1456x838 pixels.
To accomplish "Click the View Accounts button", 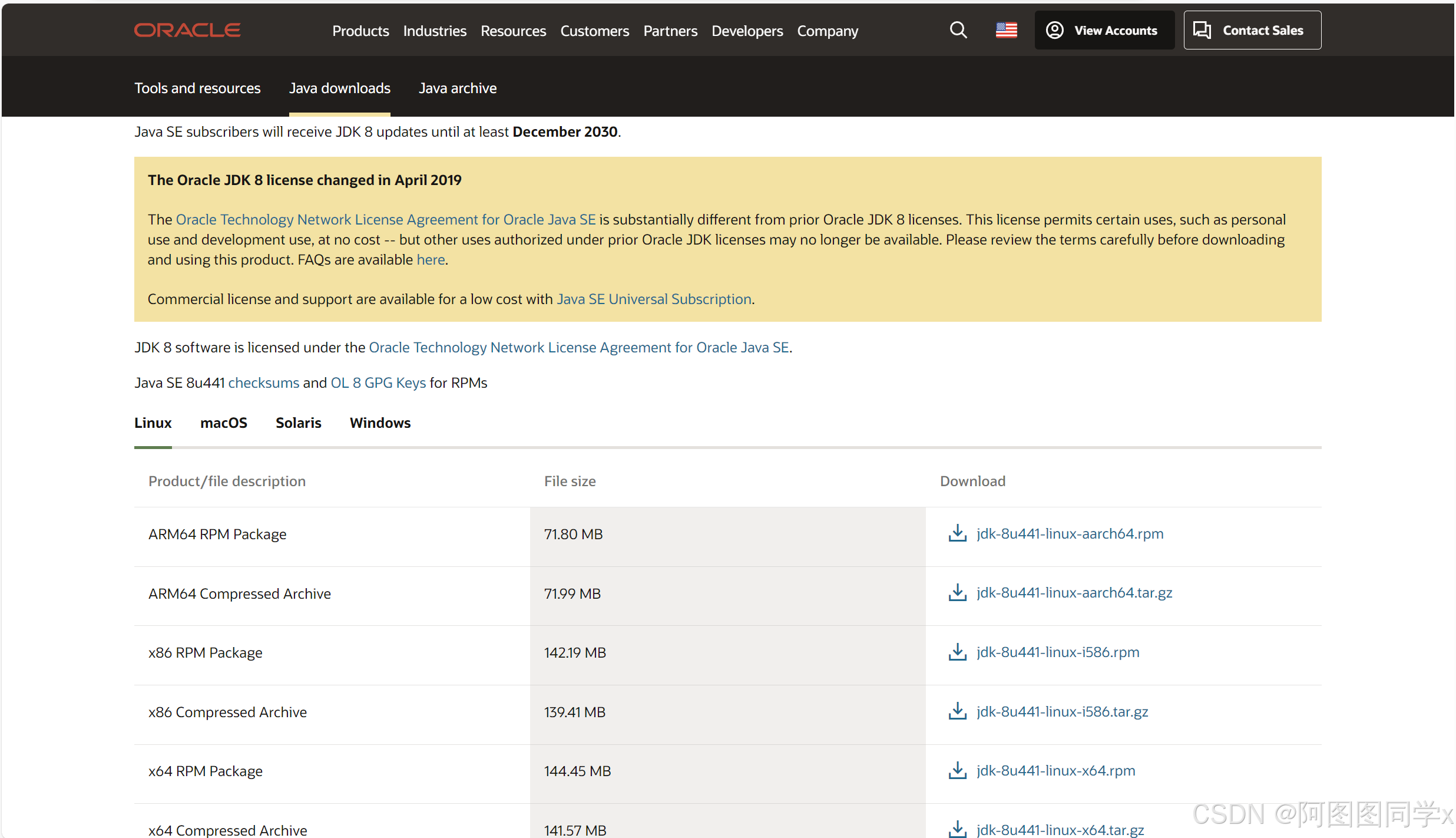I will 1104,30.
